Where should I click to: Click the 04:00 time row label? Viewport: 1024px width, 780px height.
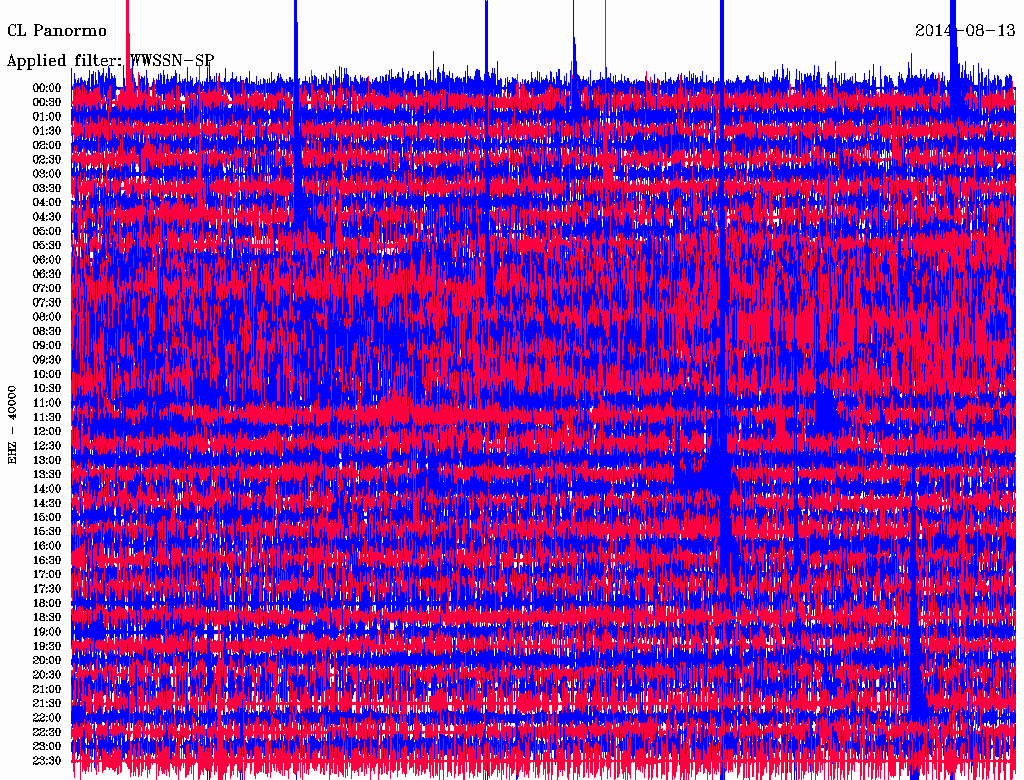pyautogui.click(x=47, y=203)
